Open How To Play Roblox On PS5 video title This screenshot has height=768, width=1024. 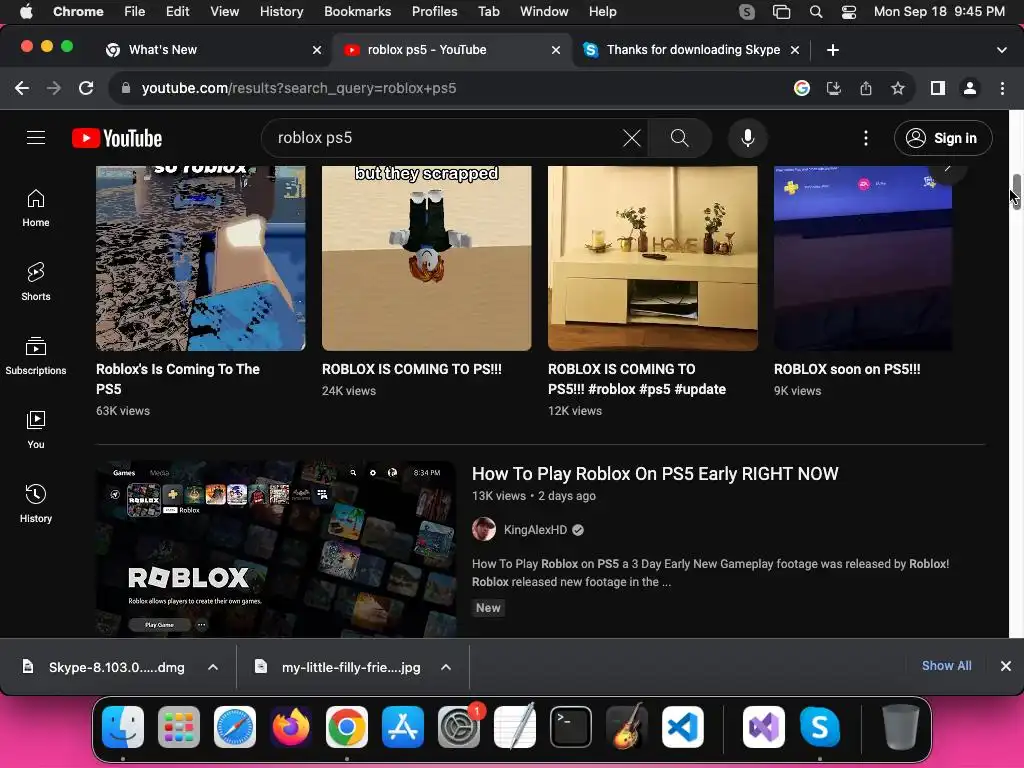tap(655, 473)
